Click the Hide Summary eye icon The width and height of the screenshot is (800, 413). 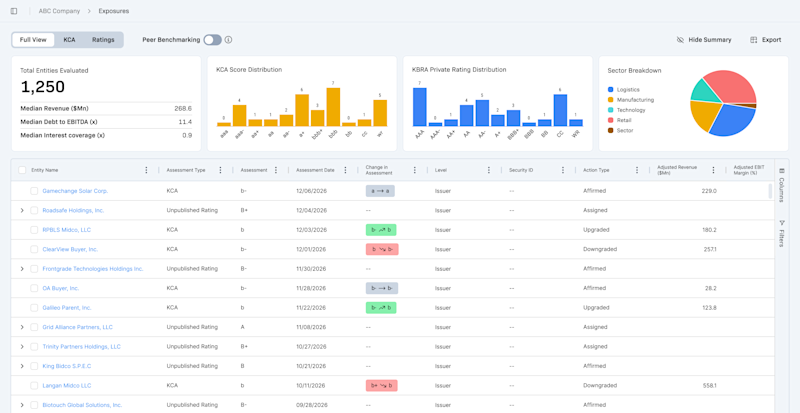point(680,40)
